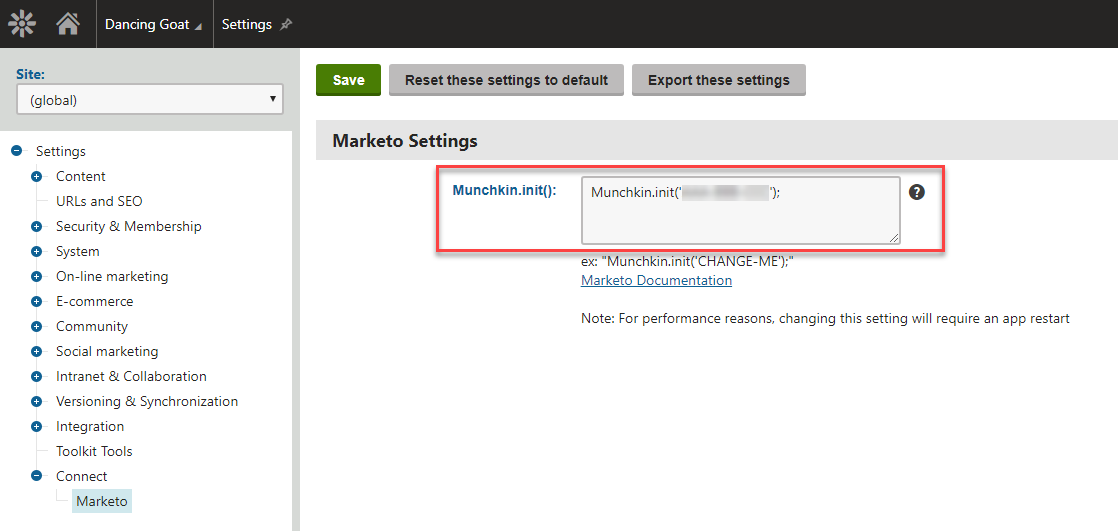Select the Settings tree root item
Viewport: 1118px width, 531px height.
(x=61, y=151)
